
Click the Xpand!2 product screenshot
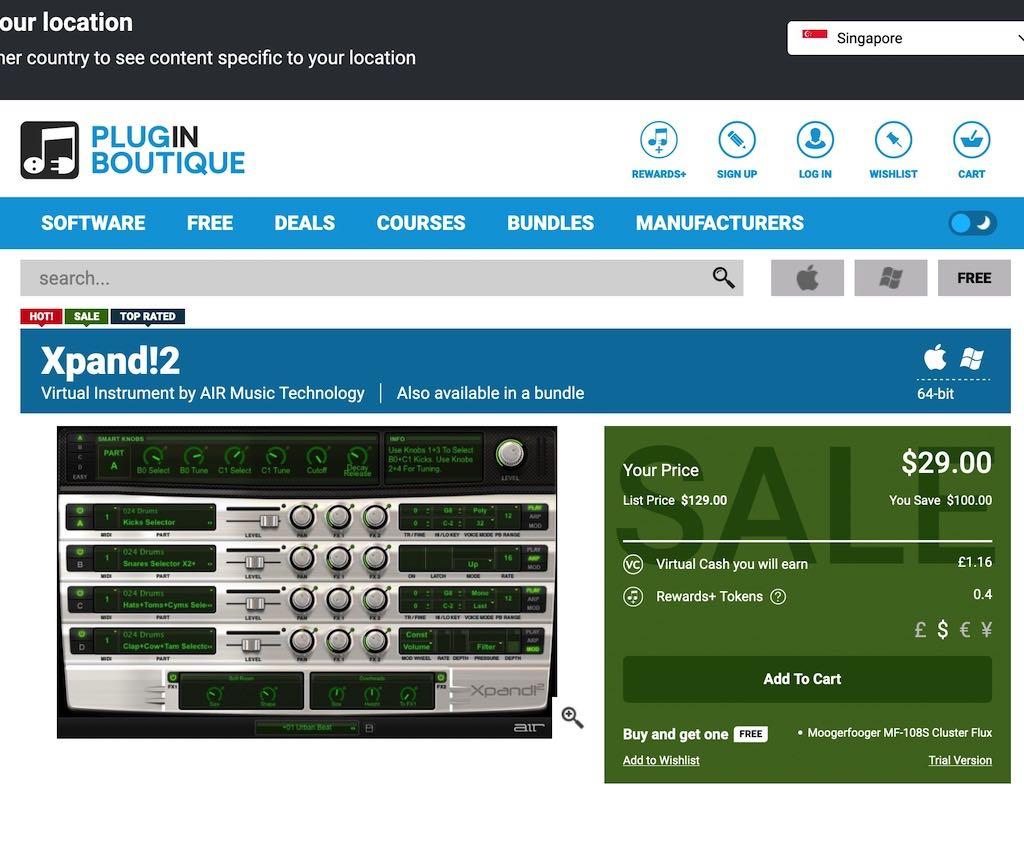click(306, 582)
